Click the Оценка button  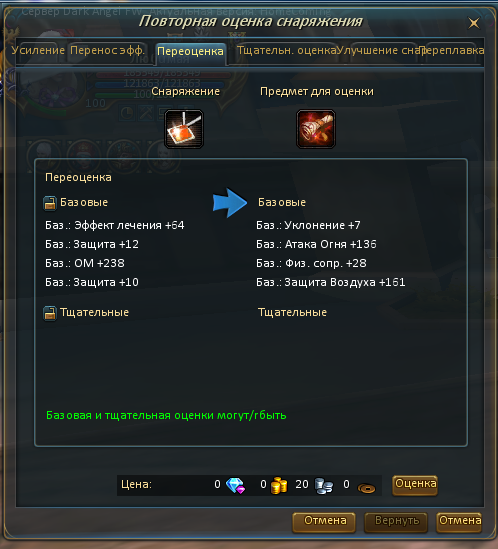(x=415, y=485)
